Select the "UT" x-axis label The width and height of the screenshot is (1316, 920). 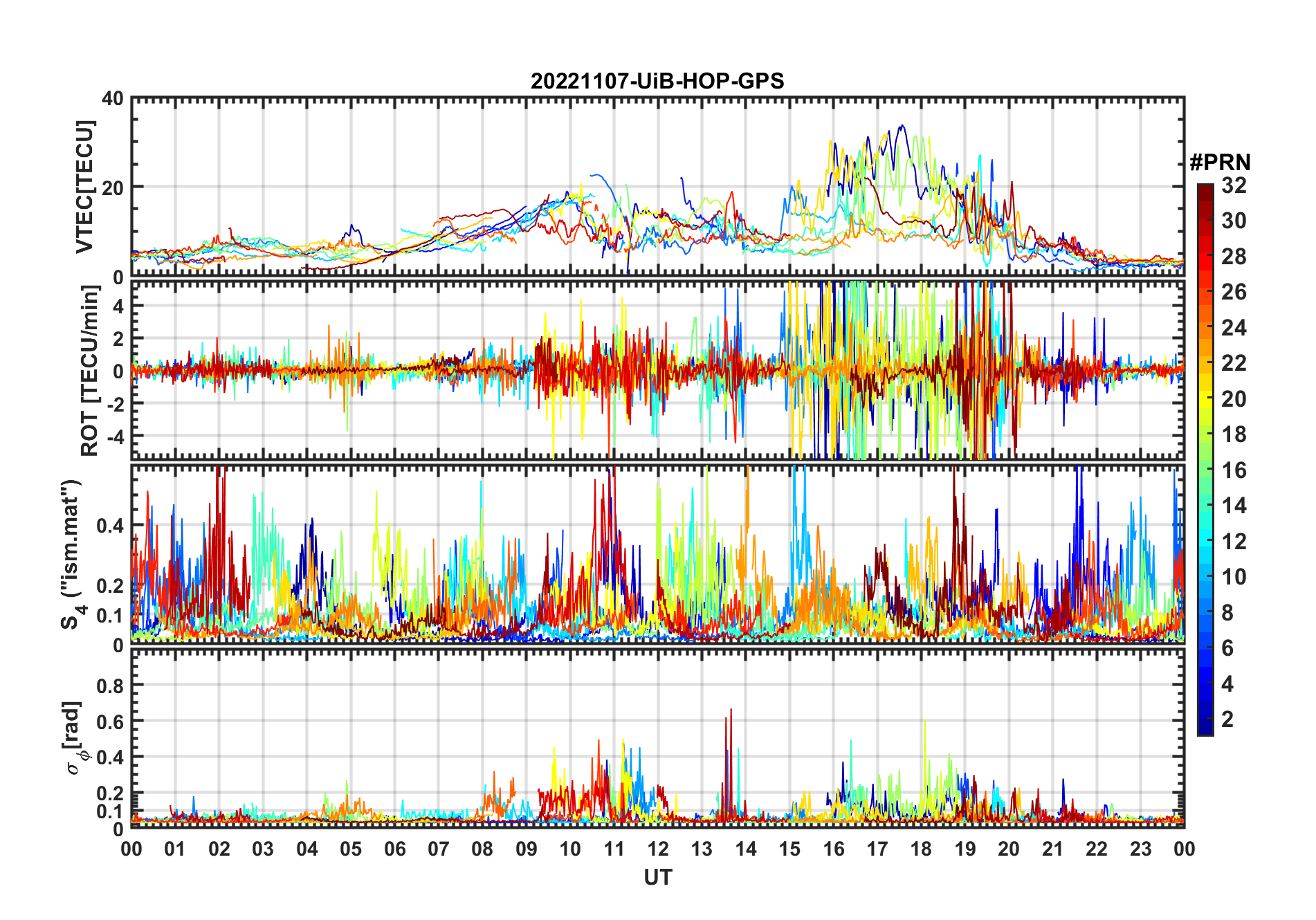click(x=658, y=877)
